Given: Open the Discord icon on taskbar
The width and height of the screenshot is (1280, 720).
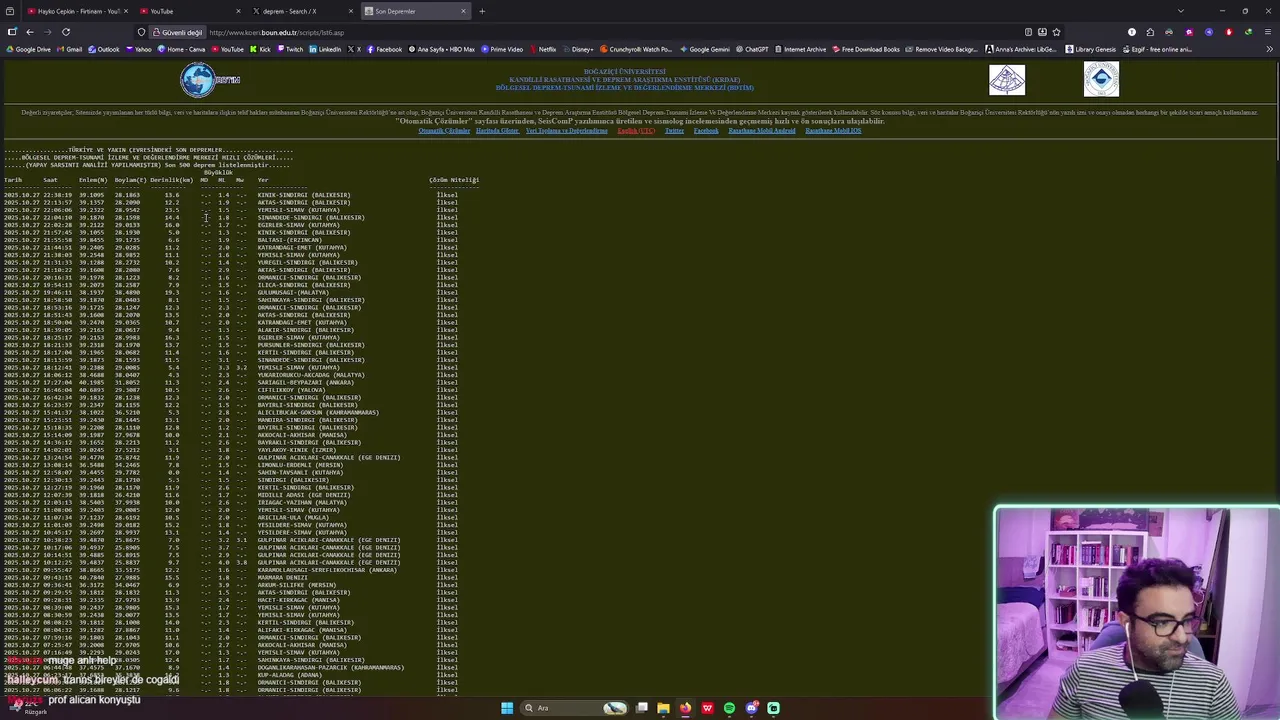Looking at the screenshot, I should [x=752, y=708].
